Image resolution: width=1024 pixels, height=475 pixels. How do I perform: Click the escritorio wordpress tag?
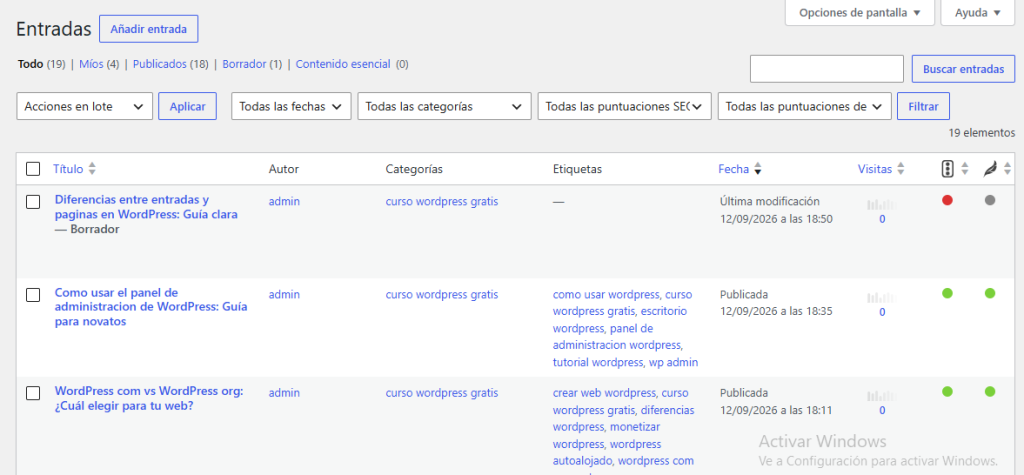point(663,311)
